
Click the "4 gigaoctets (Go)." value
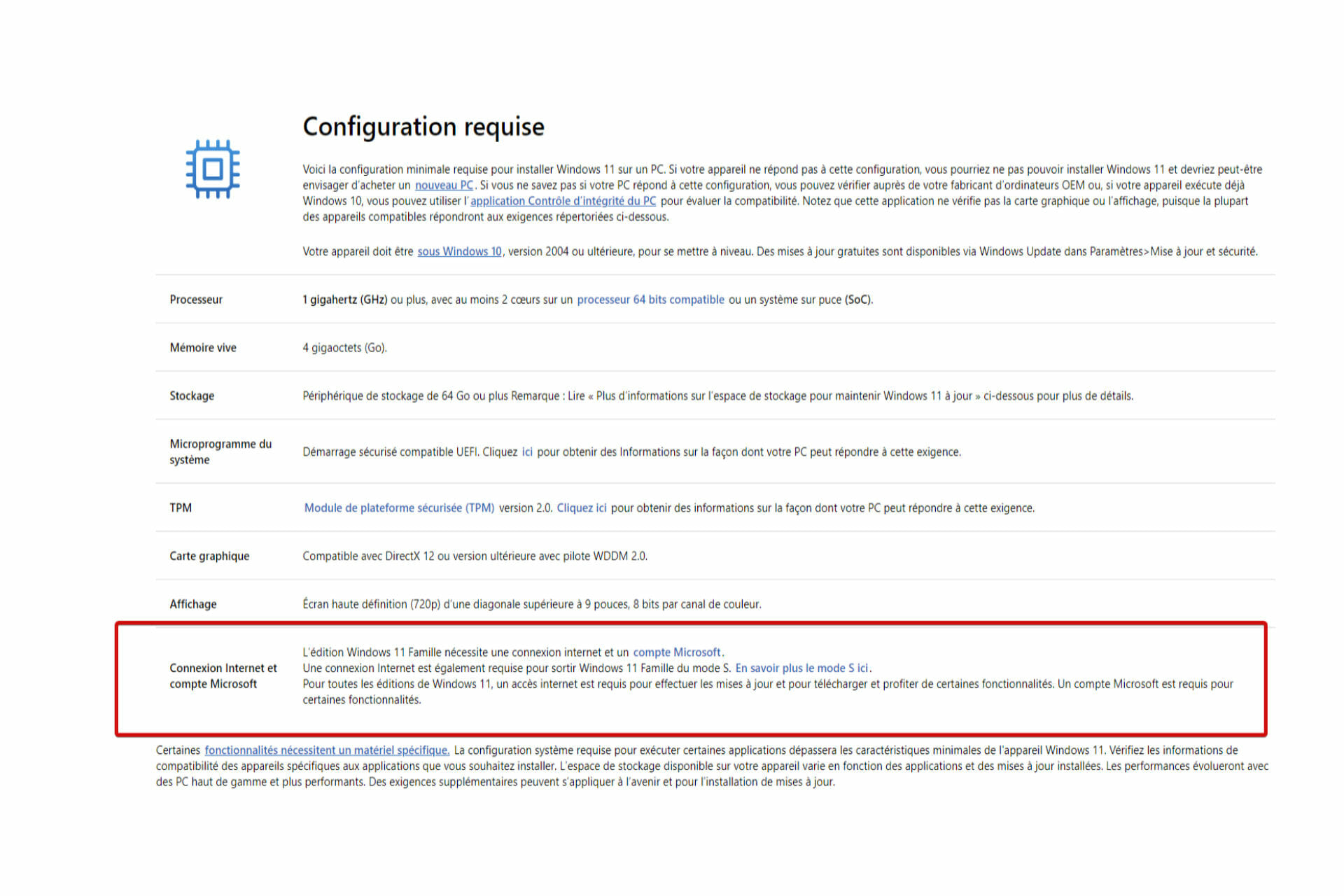click(345, 348)
